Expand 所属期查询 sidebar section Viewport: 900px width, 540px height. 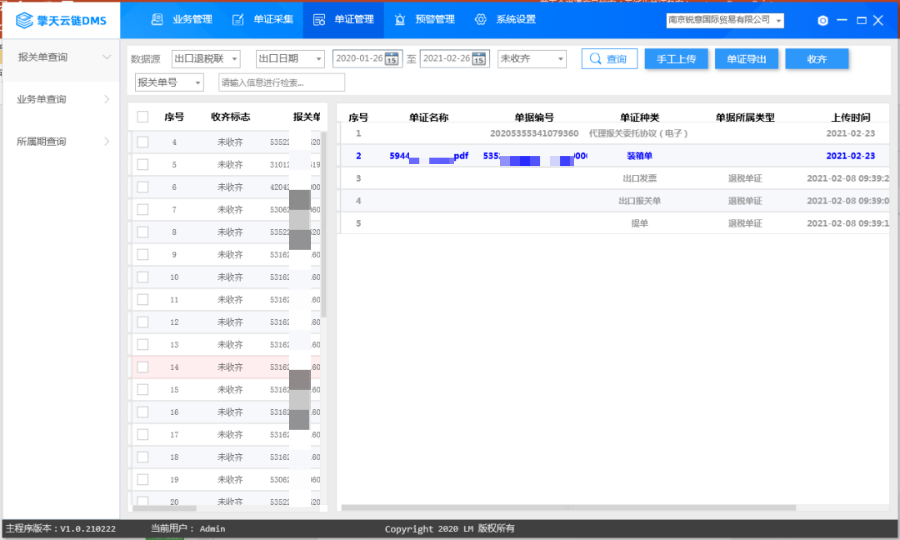tap(62, 141)
